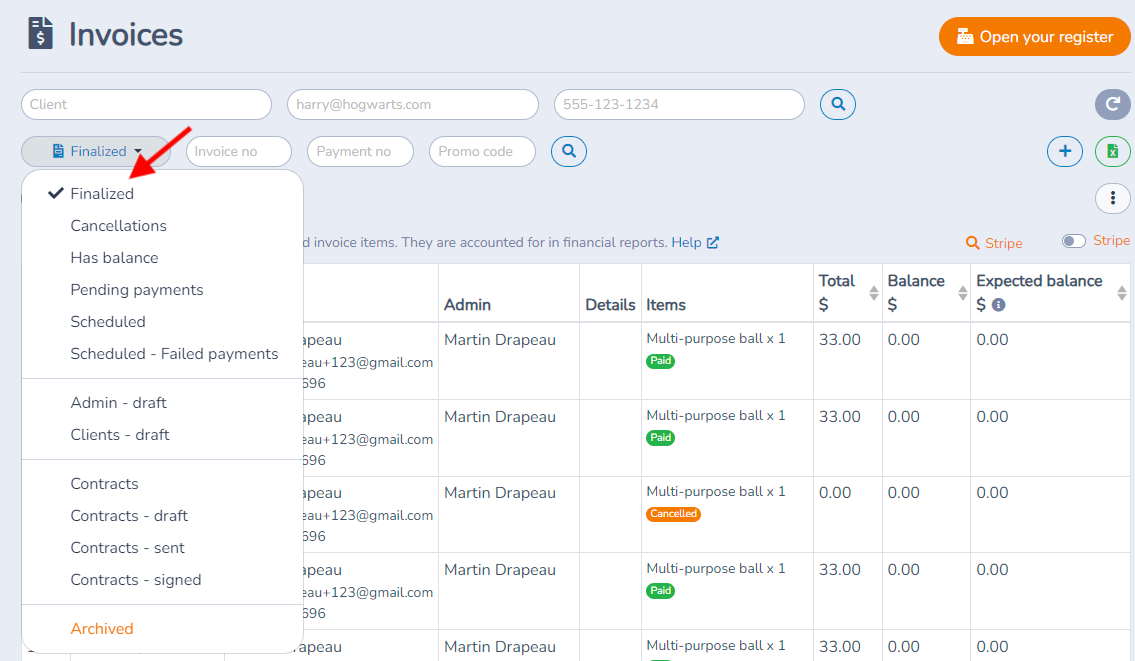
Task: Click the plus icon to add invoice
Action: (1065, 151)
